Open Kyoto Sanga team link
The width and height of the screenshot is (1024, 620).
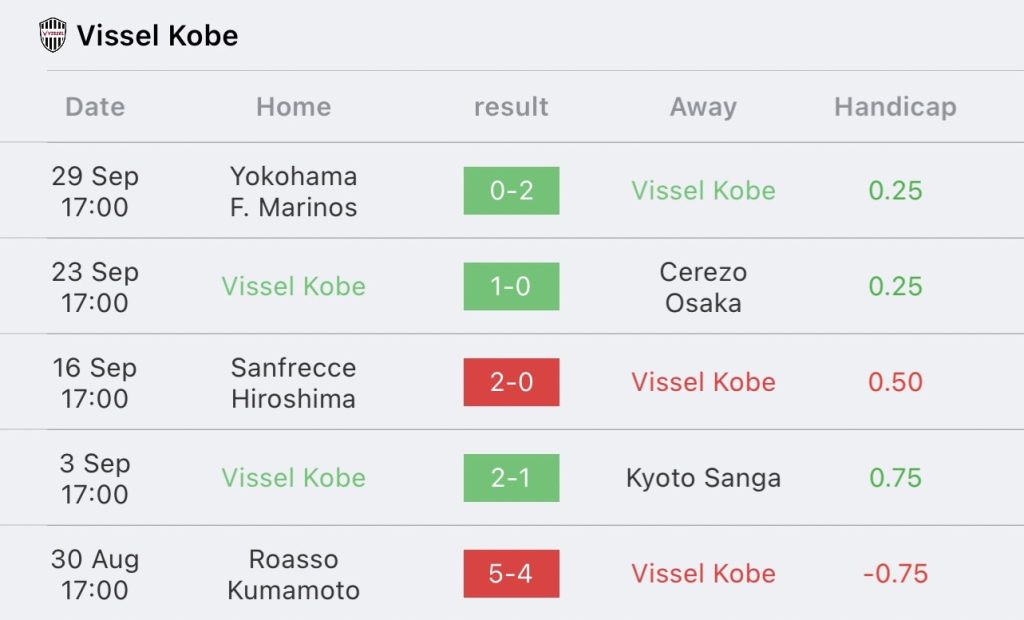coord(703,478)
